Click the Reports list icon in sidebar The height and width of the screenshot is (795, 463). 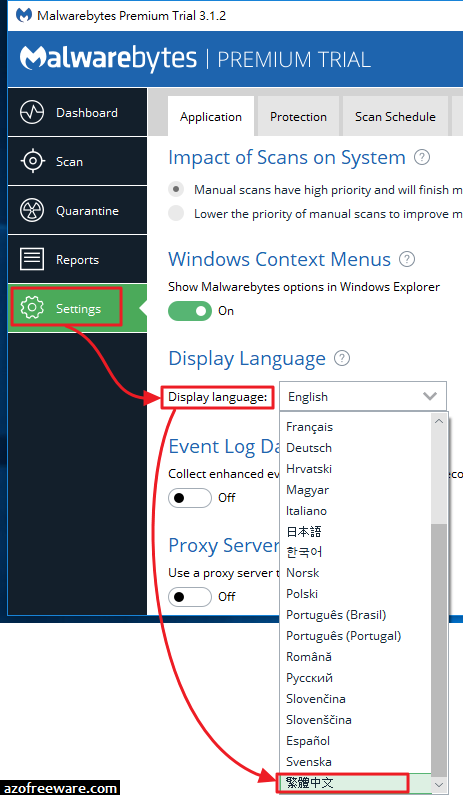32,259
